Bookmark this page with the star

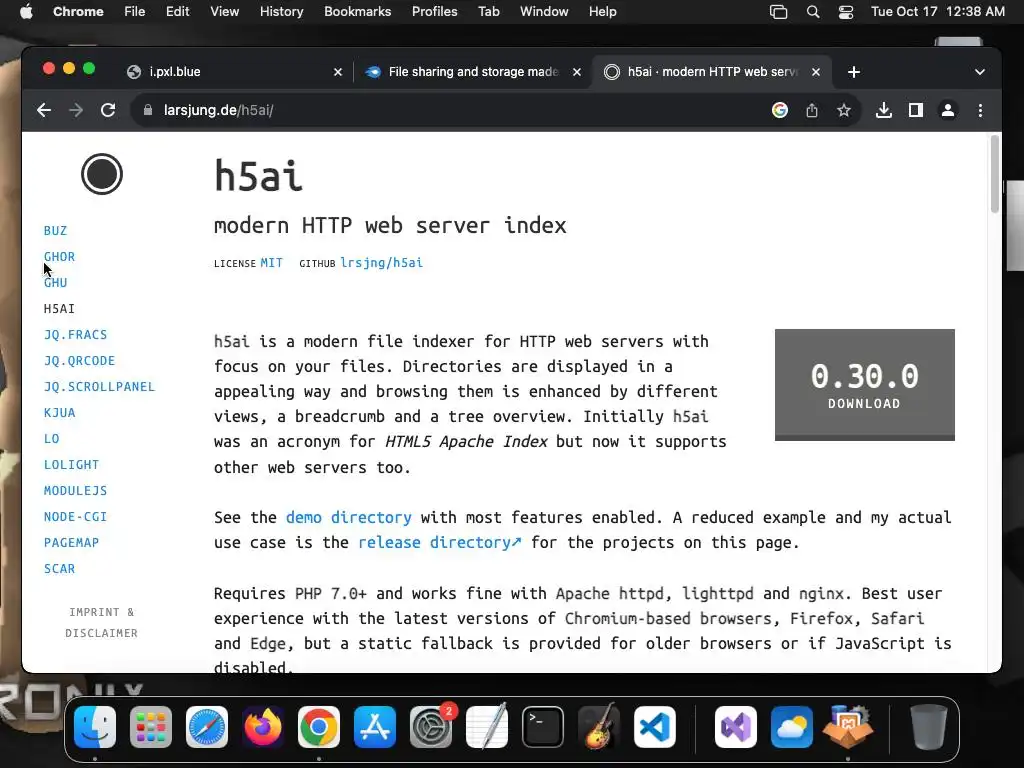(x=844, y=110)
